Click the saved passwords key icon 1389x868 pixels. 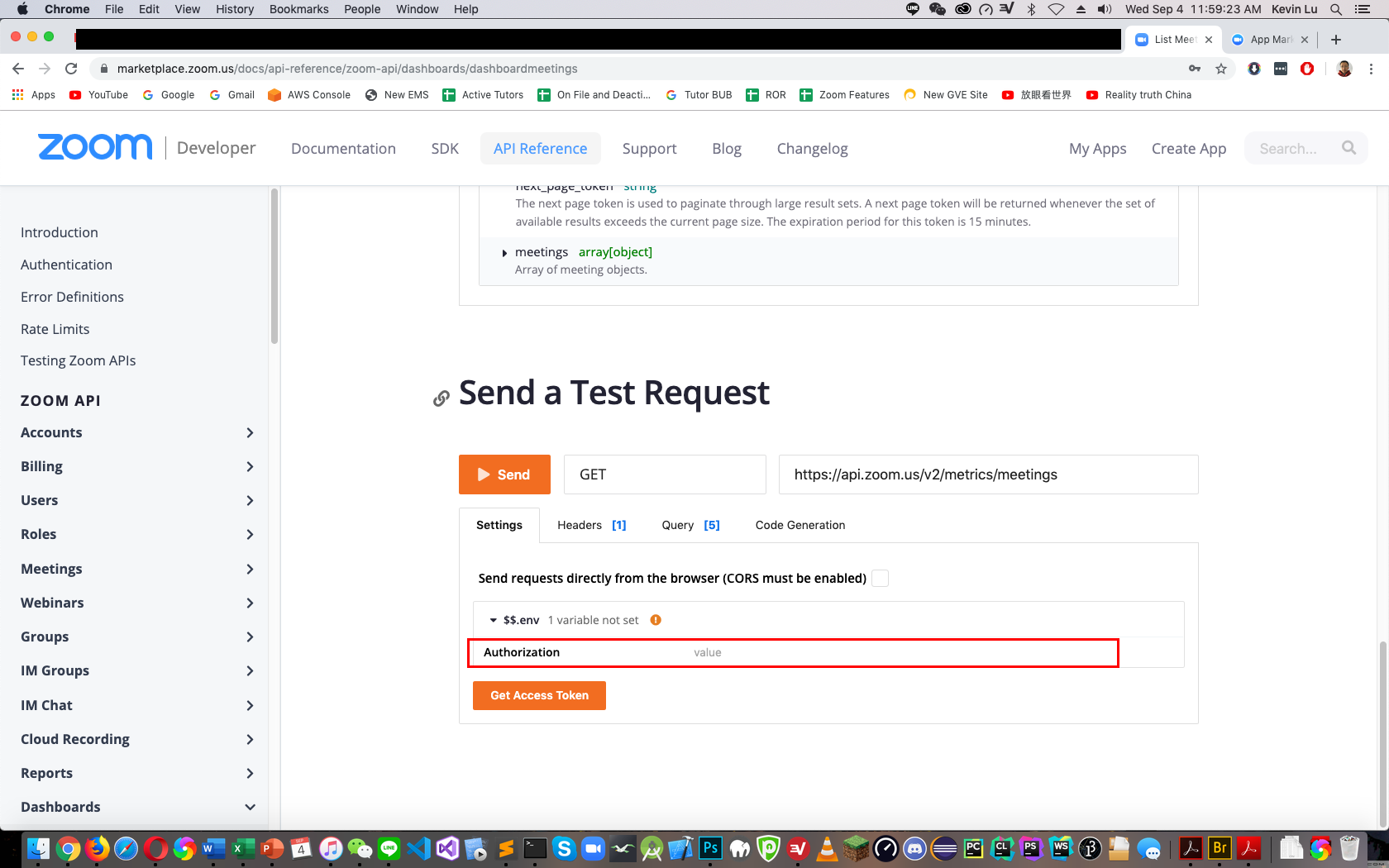[x=1195, y=69]
